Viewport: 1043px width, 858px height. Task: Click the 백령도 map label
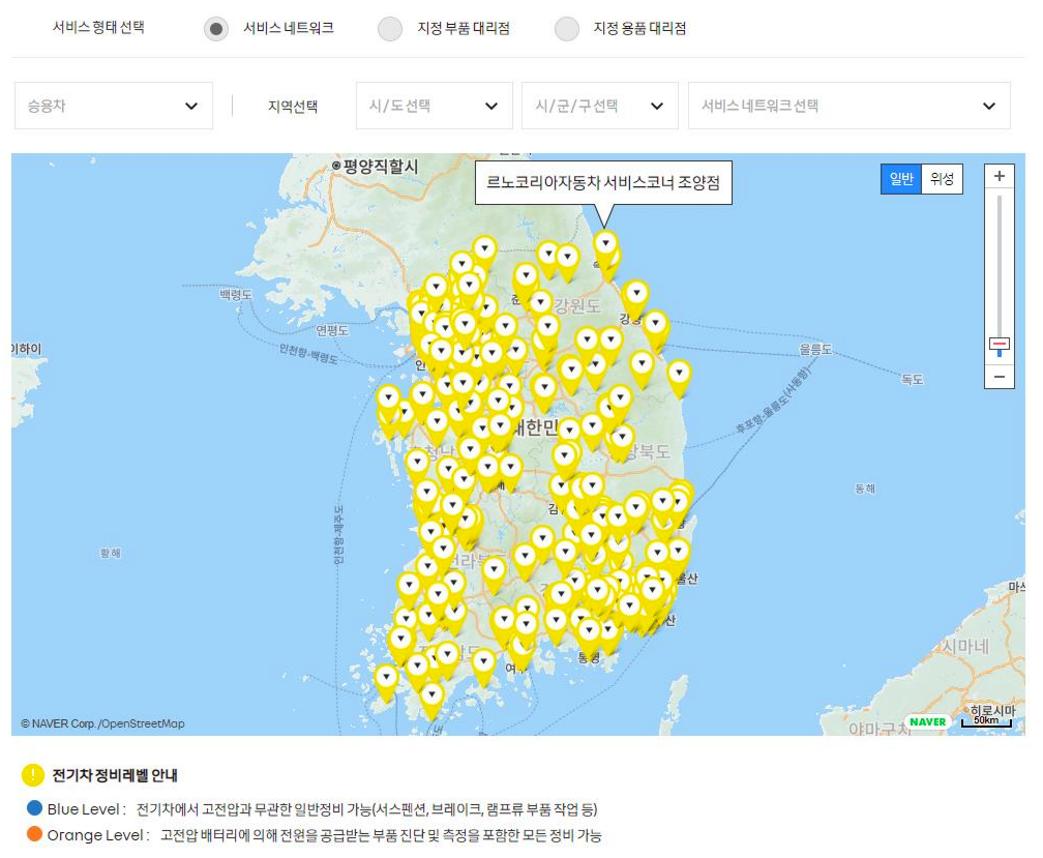pyautogui.click(x=236, y=294)
